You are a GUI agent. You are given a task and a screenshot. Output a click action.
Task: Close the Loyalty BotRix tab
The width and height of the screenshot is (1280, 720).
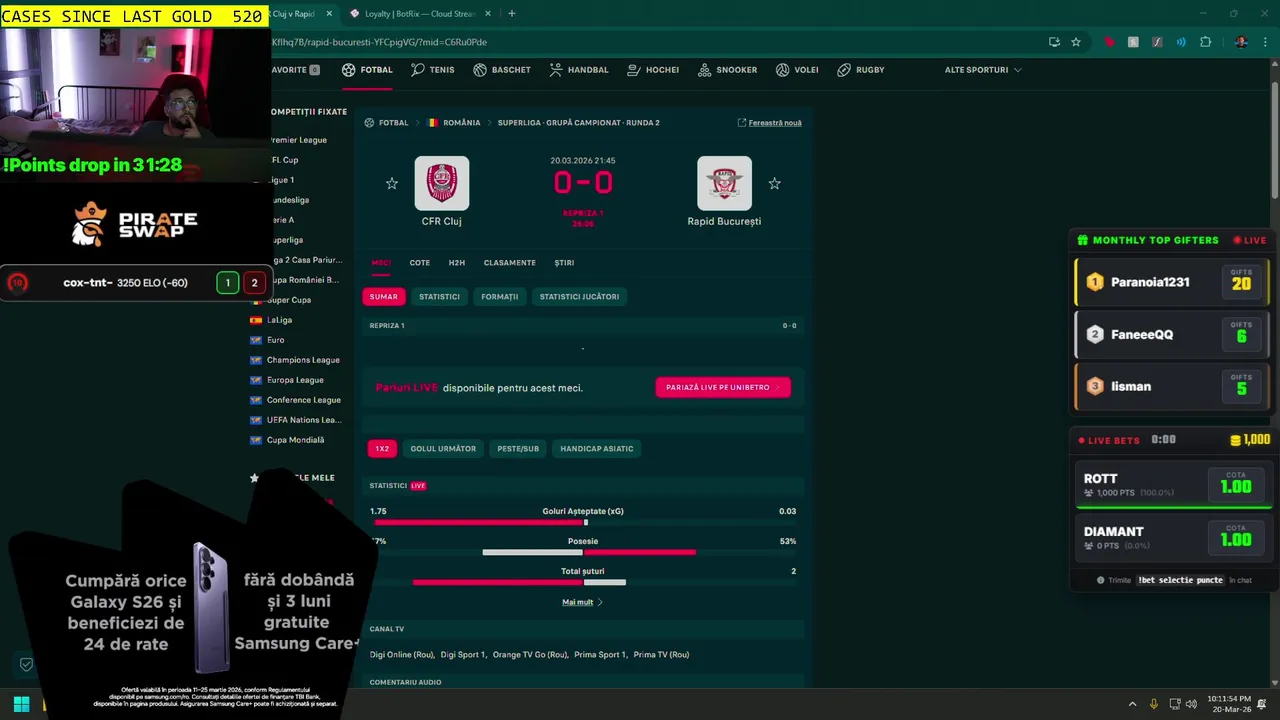pyautogui.click(x=486, y=14)
